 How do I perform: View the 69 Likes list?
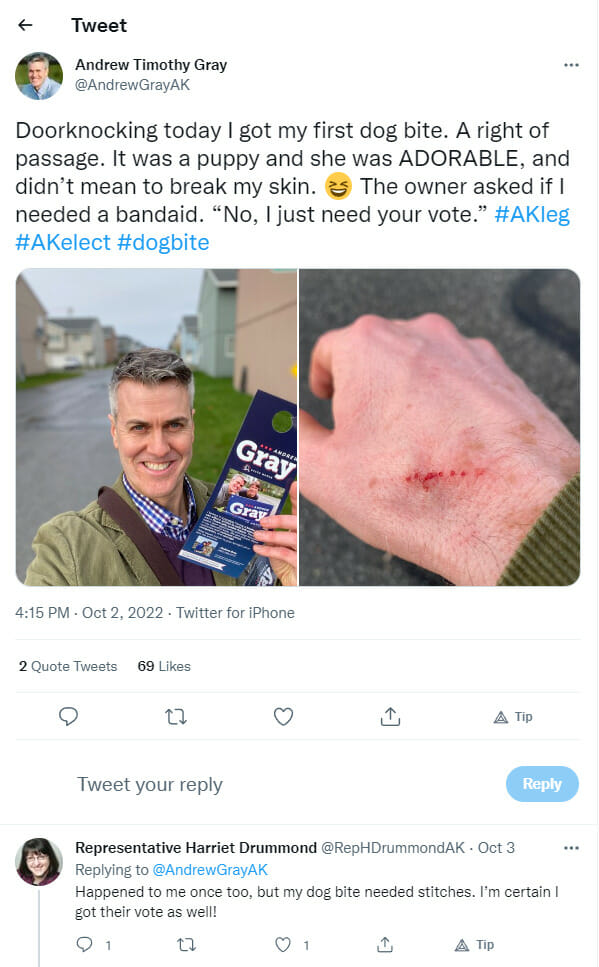coord(164,666)
